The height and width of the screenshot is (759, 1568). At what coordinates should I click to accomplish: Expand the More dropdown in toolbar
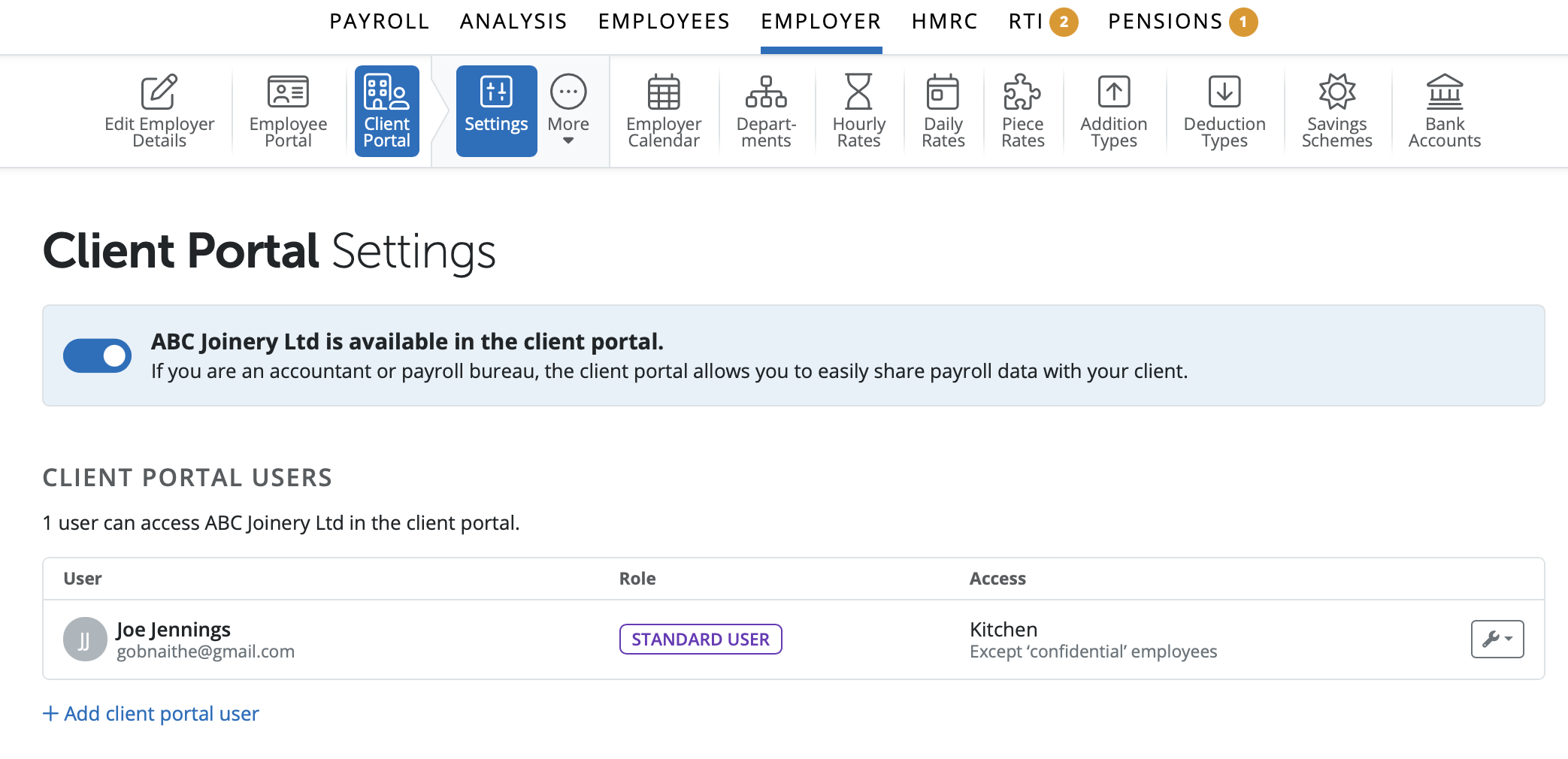coord(568,110)
